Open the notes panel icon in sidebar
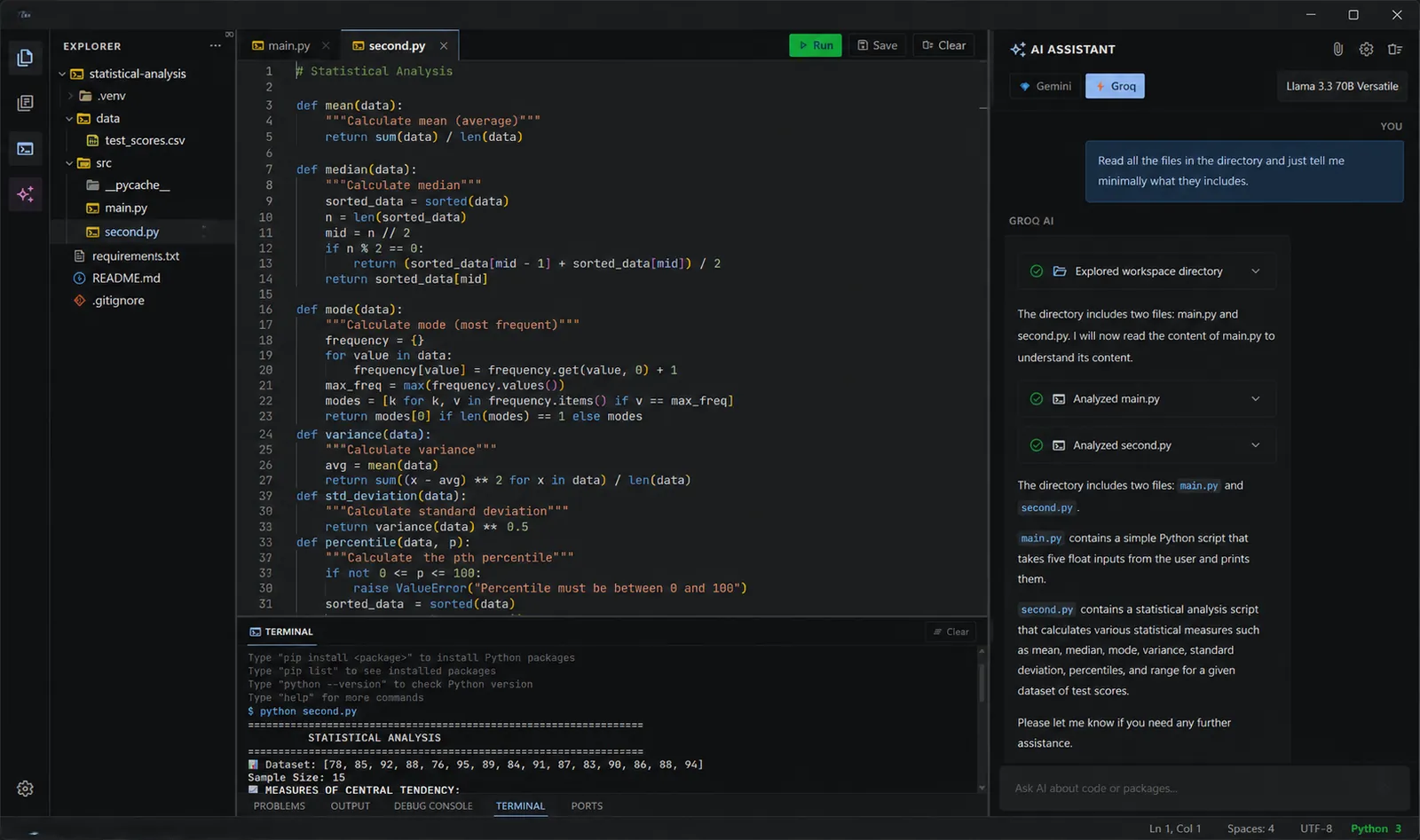Screen dimensions: 1420x840 (x=25, y=103)
